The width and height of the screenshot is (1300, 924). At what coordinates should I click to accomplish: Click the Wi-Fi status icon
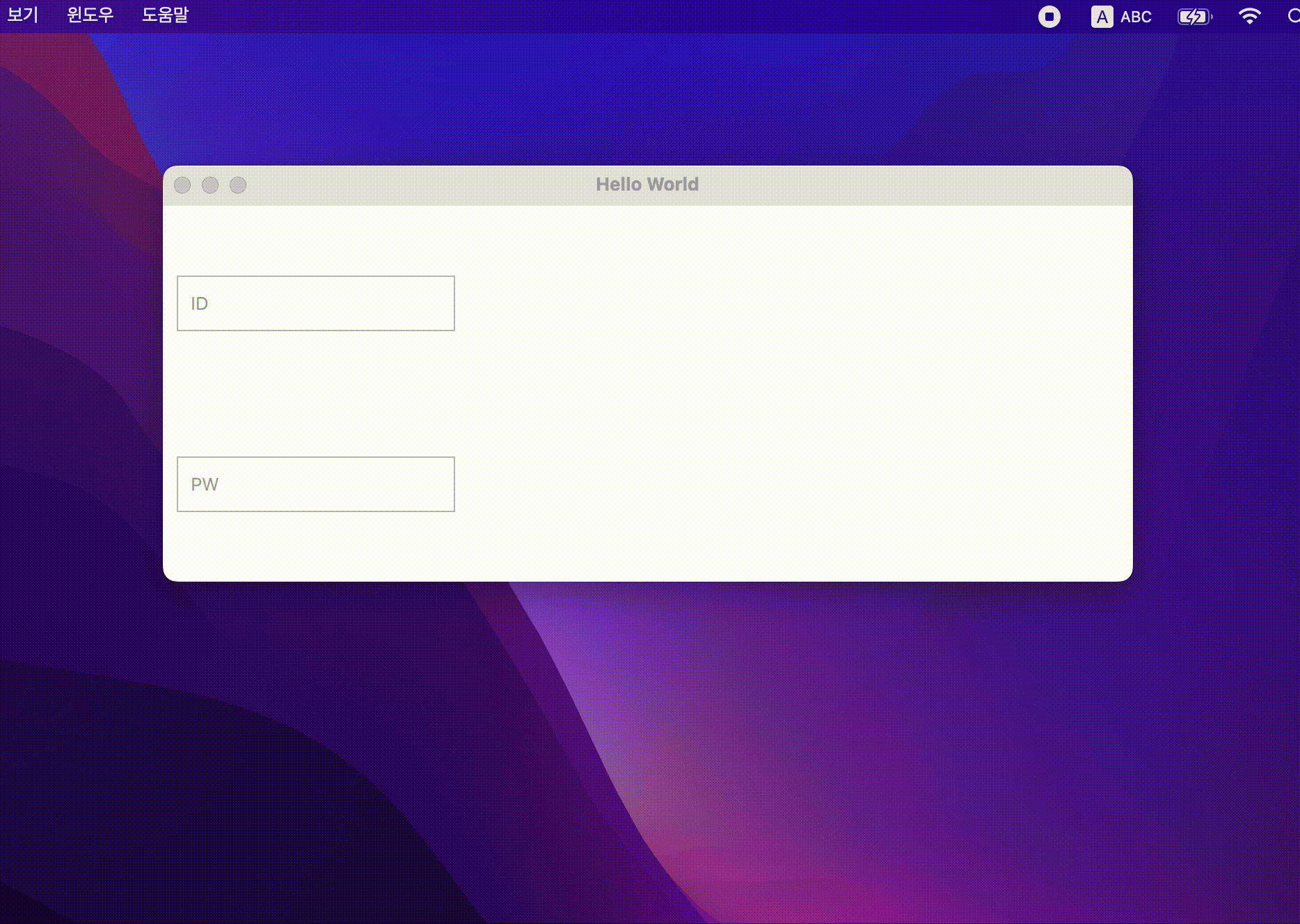(1250, 15)
